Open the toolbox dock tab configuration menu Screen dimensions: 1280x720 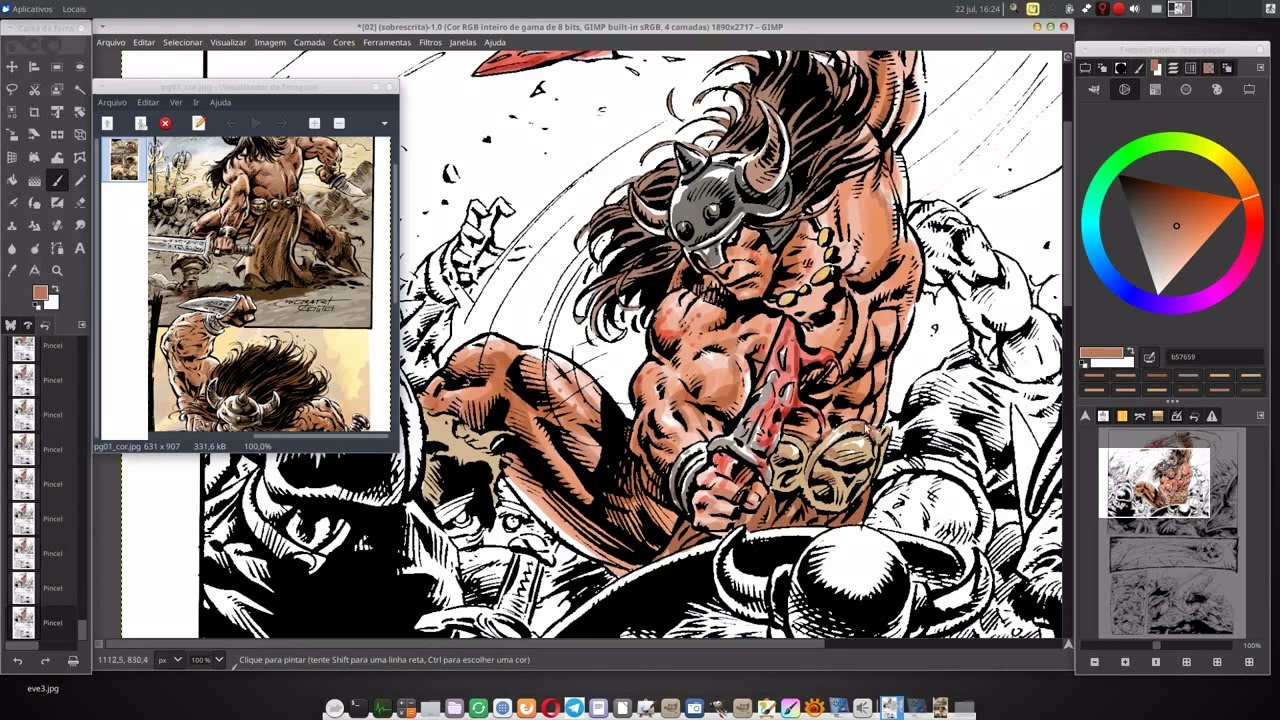click(82, 324)
